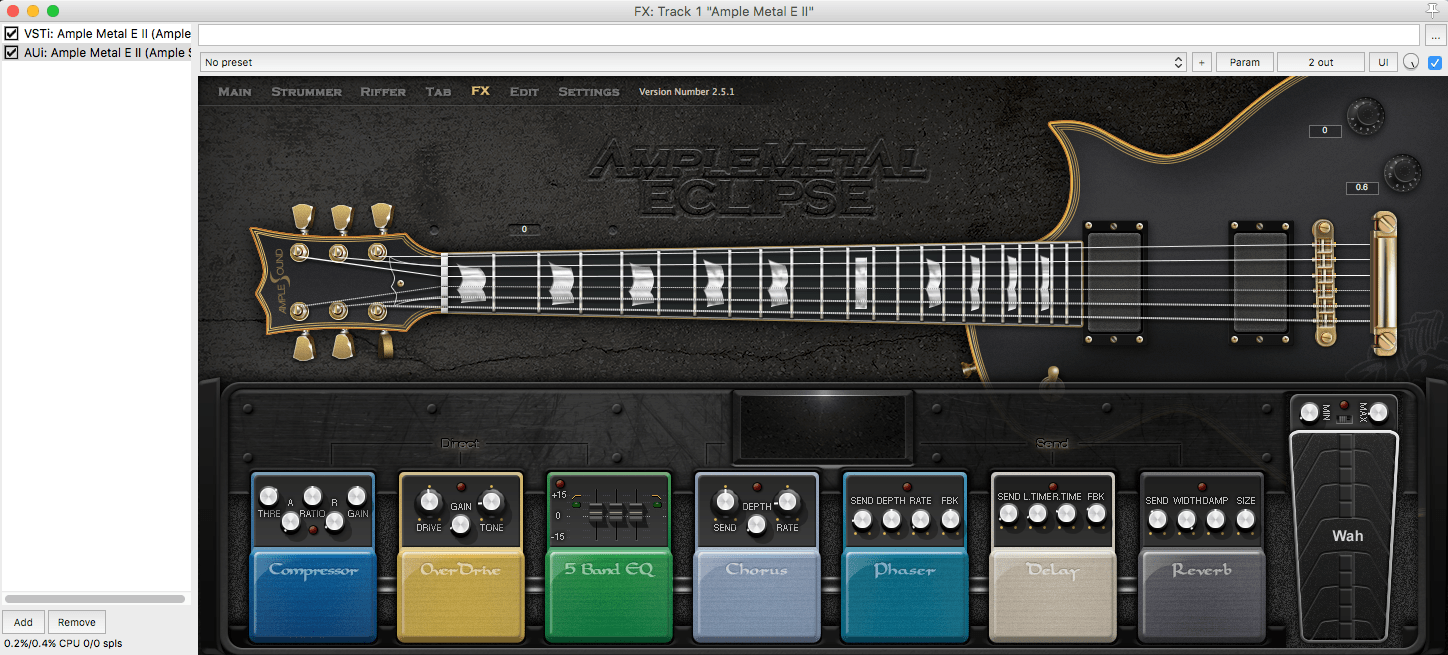Click the comment text field at top

tap(809, 35)
